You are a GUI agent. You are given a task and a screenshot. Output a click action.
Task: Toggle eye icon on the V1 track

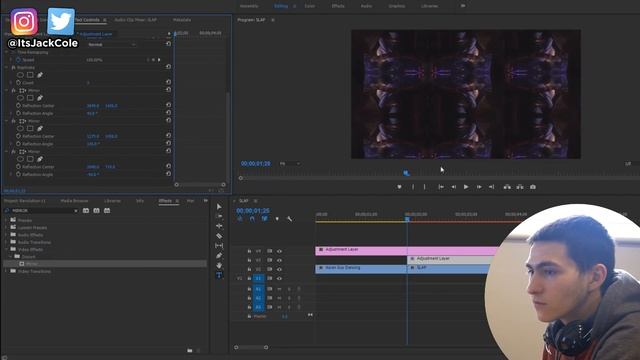click(279, 278)
